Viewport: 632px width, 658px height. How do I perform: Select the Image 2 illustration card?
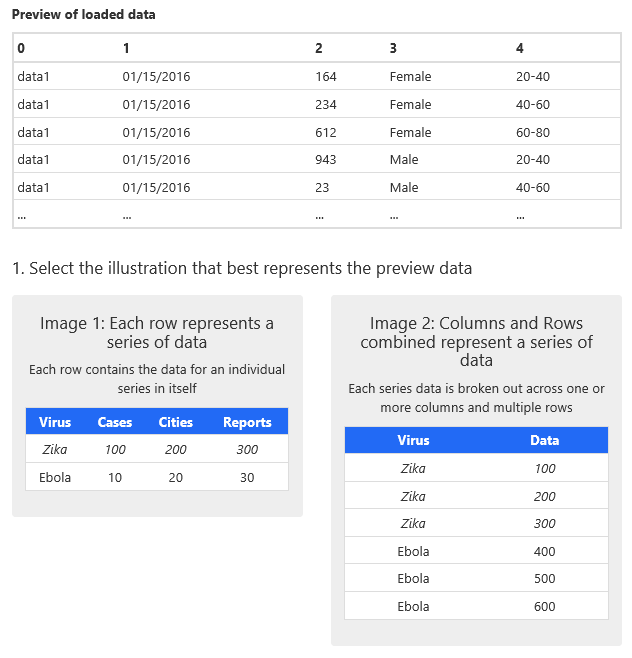pos(476,470)
